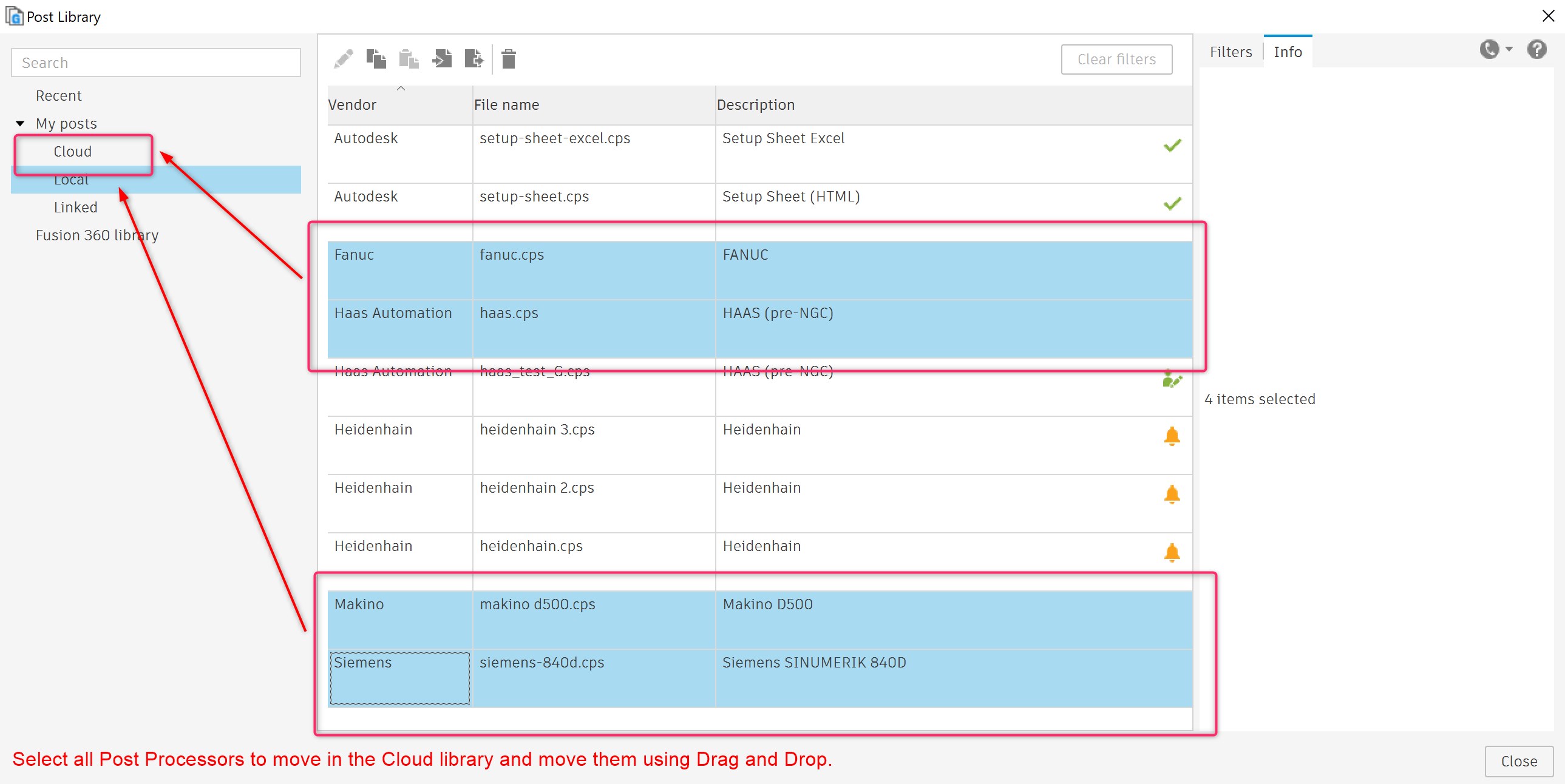
Task: Click the Edit pencil icon
Action: [344, 59]
